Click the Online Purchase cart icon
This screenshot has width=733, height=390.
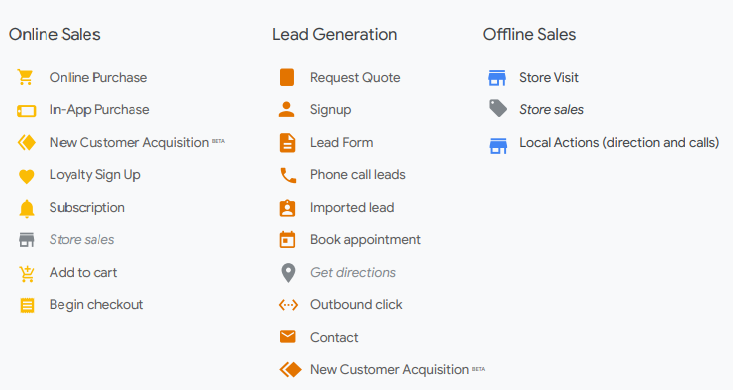click(x=26, y=77)
